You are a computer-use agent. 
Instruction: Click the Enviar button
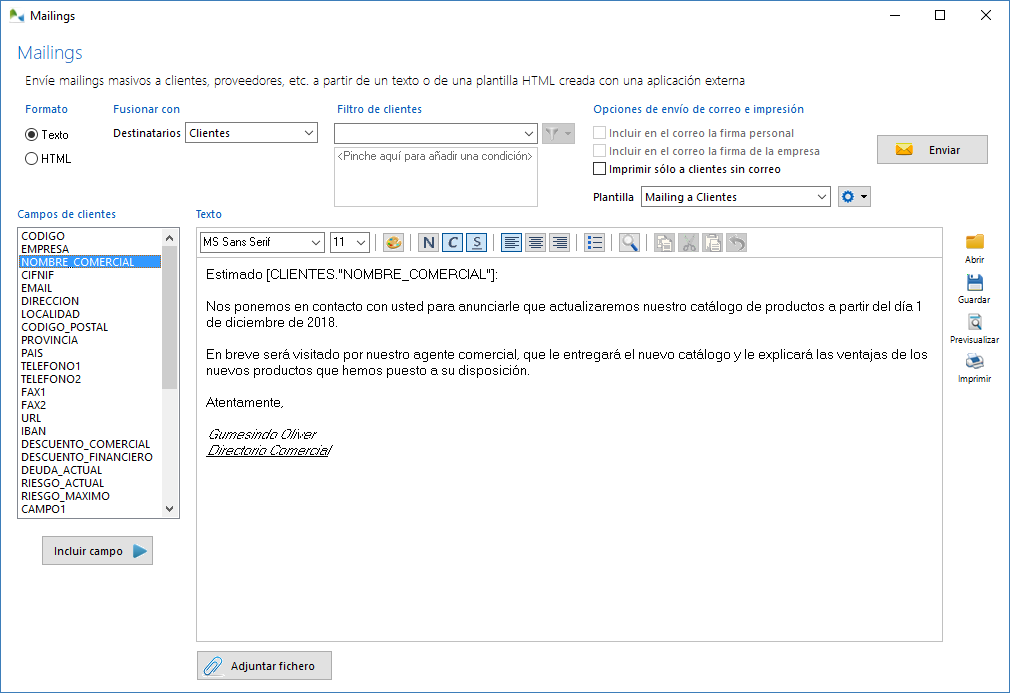pos(932,150)
